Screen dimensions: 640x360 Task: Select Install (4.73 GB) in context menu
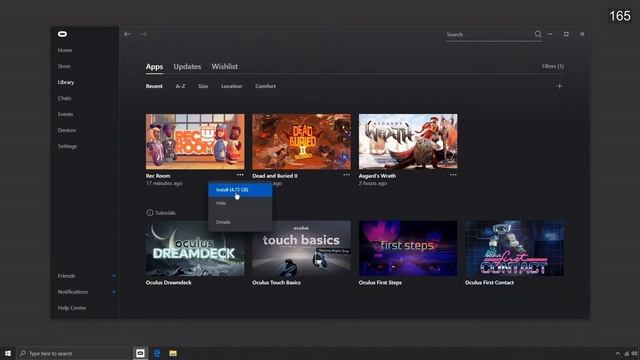[240, 190]
